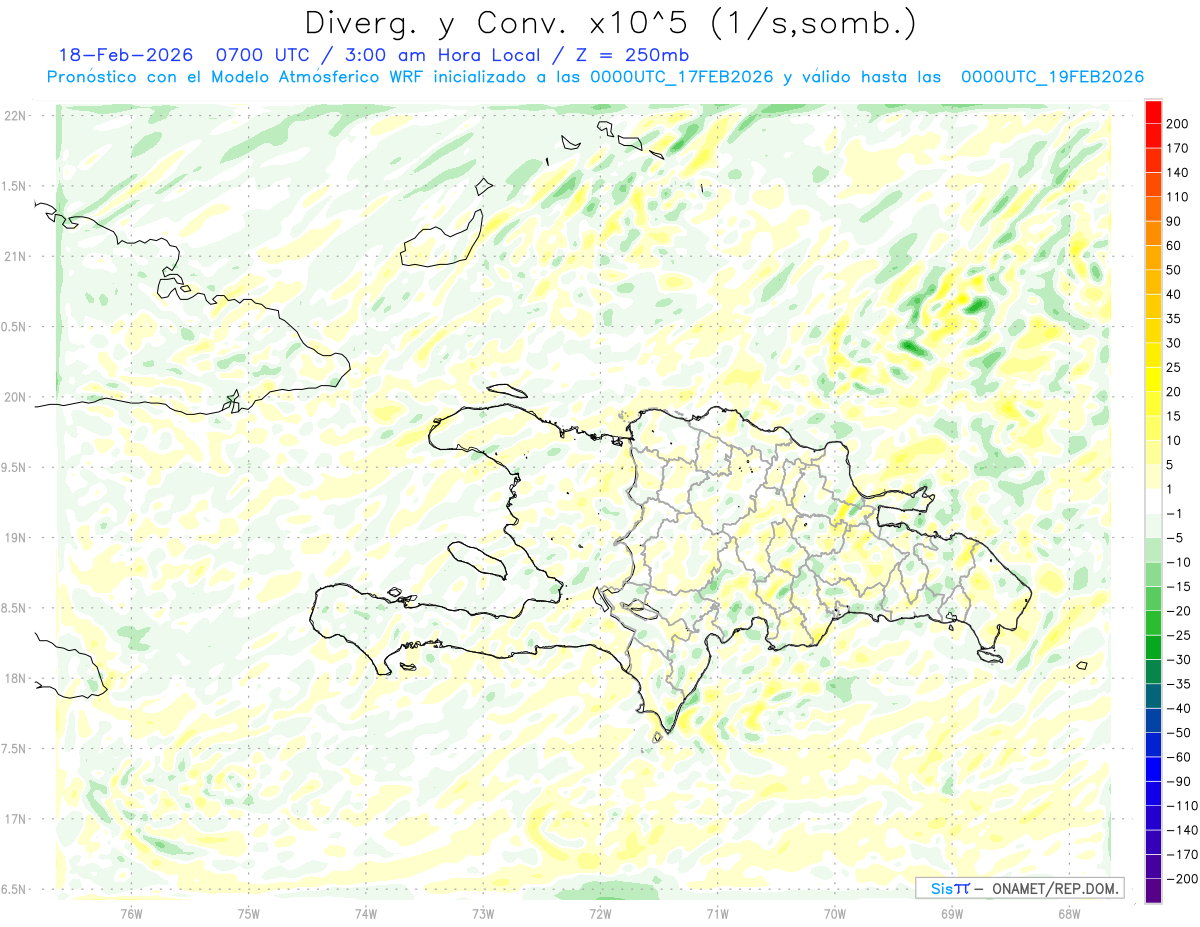Click the '75W' longitude label
Image resolution: width=1200 pixels, height=927 pixels.
click(x=249, y=913)
